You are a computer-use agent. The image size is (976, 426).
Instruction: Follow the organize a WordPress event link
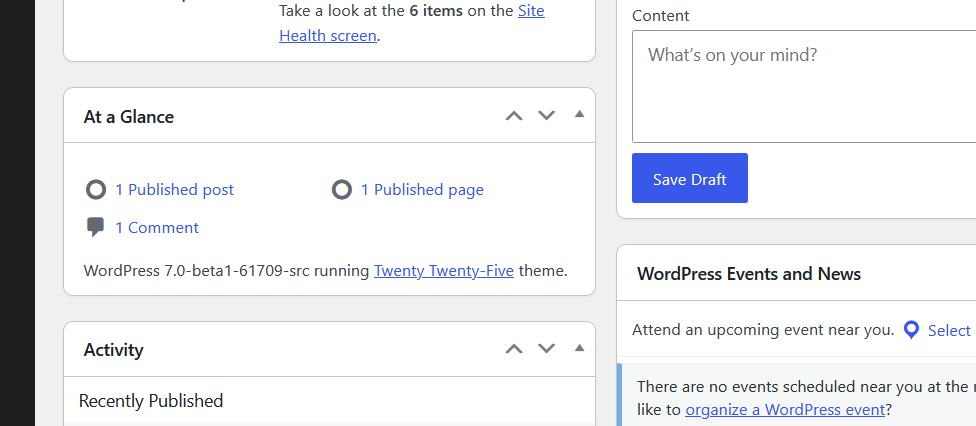point(785,409)
